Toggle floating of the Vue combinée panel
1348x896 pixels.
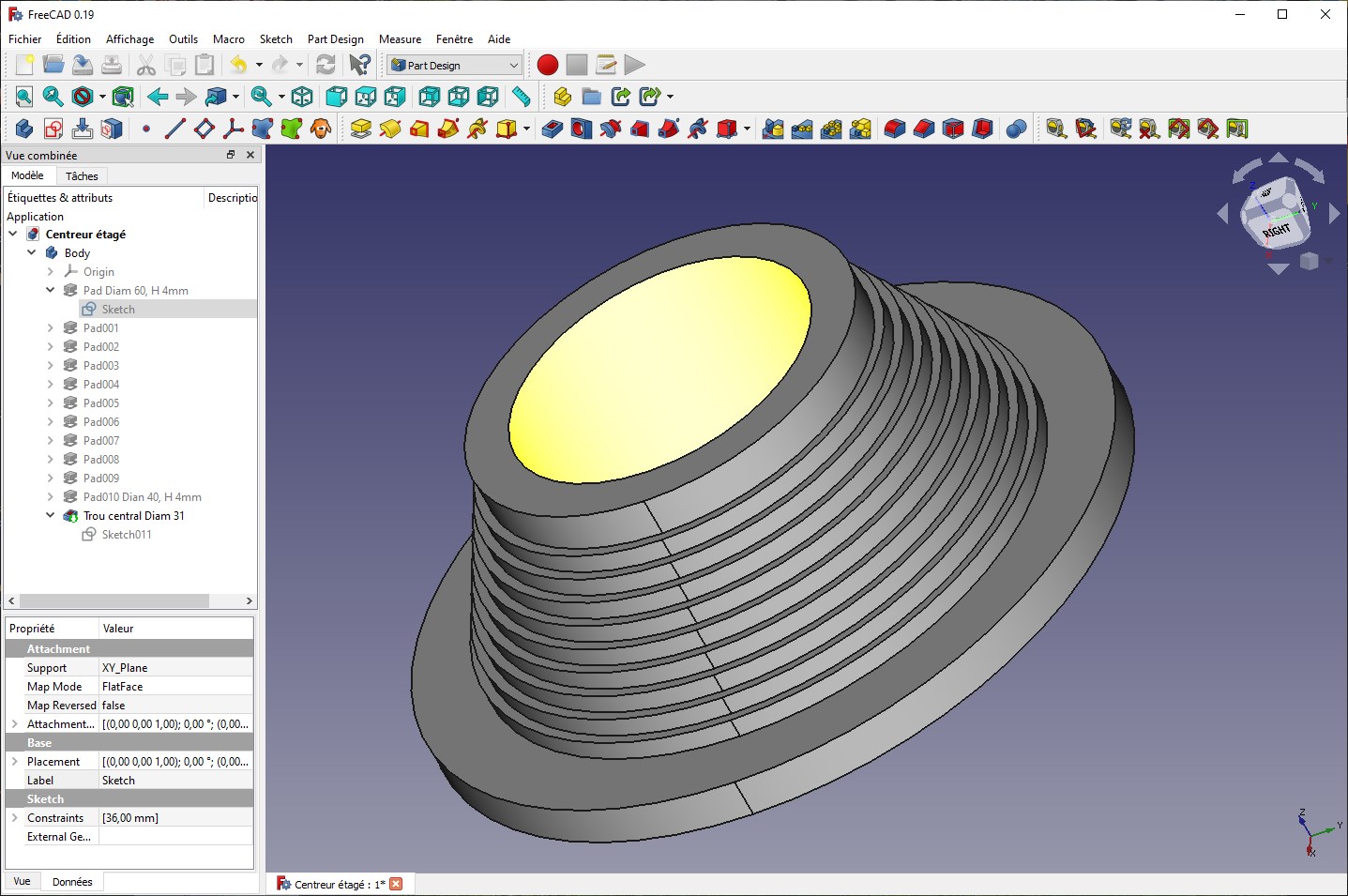(231, 155)
